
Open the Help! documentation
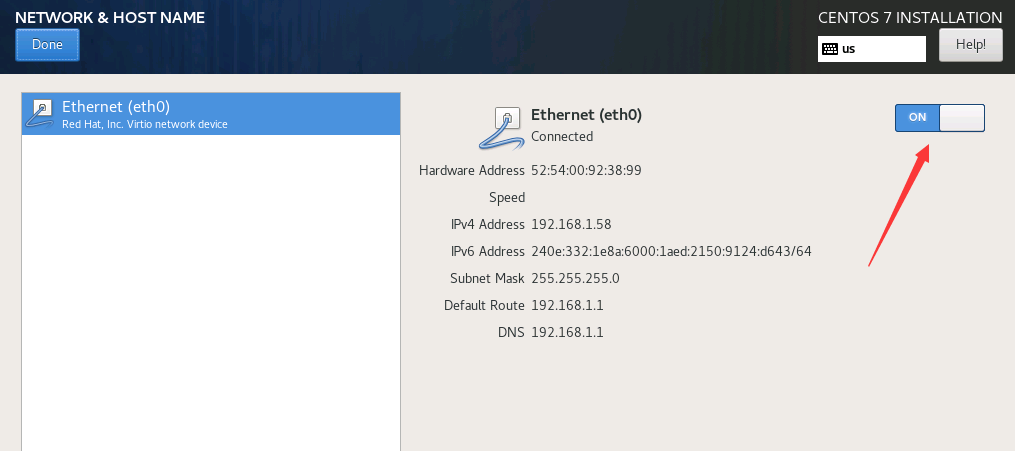pyautogui.click(x=970, y=45)
